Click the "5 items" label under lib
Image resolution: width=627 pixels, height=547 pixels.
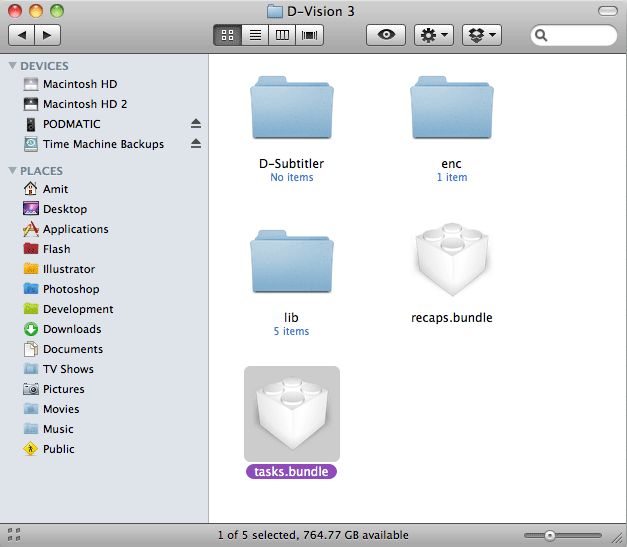(x=292, y=331)
